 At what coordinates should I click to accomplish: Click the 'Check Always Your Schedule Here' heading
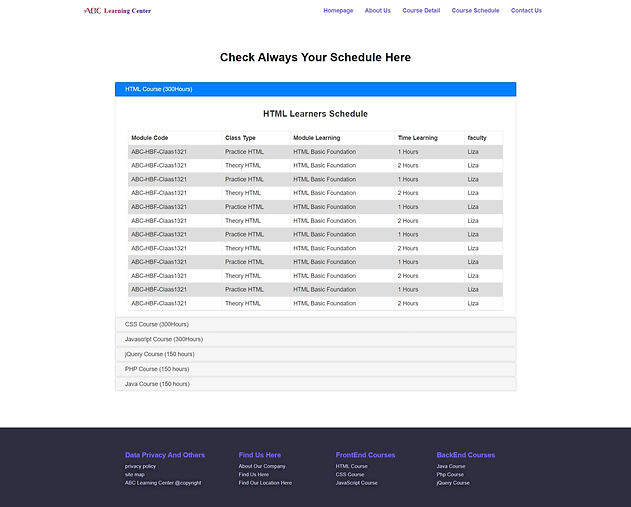pyautogui.click(x=316, y=57)
